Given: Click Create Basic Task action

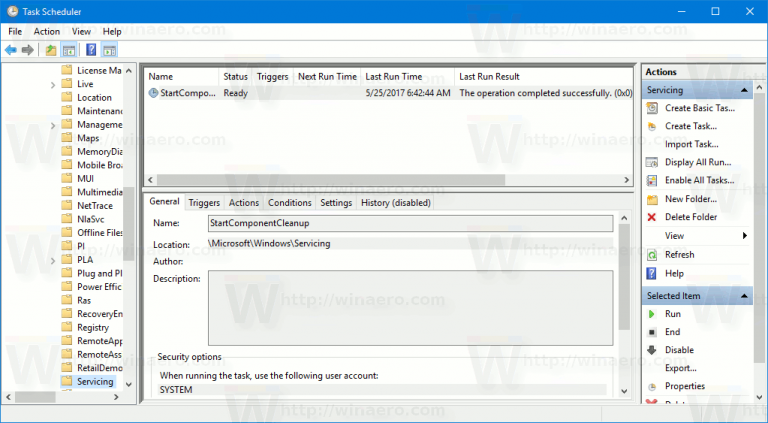Looking at the screenshot, I should coord(699,108).
